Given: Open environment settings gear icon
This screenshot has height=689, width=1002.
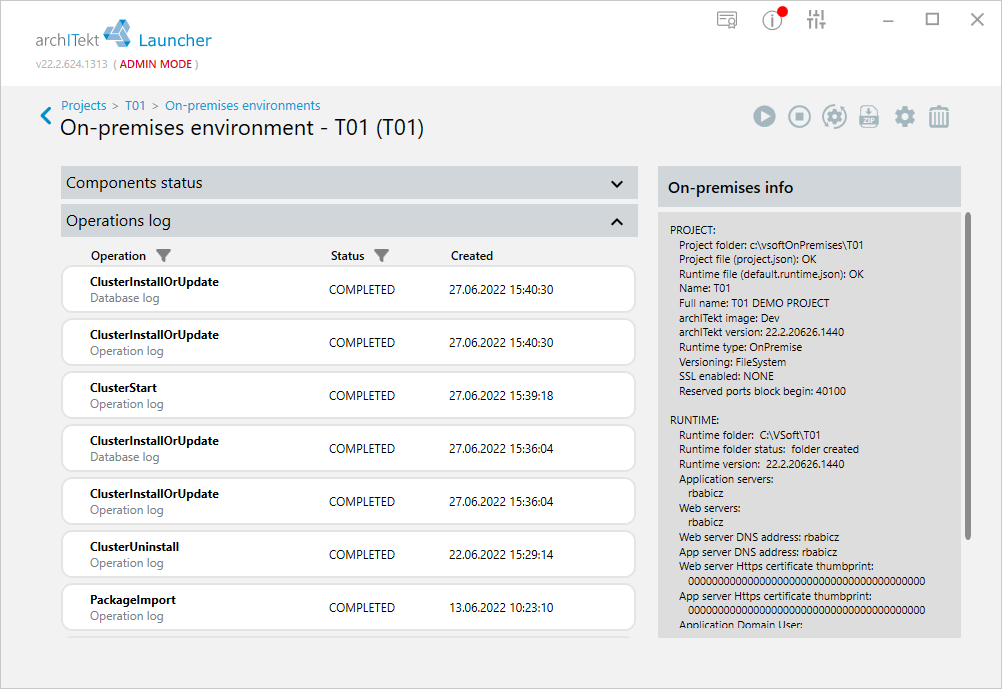Looking at the screenshot, I should coord(904,116).
